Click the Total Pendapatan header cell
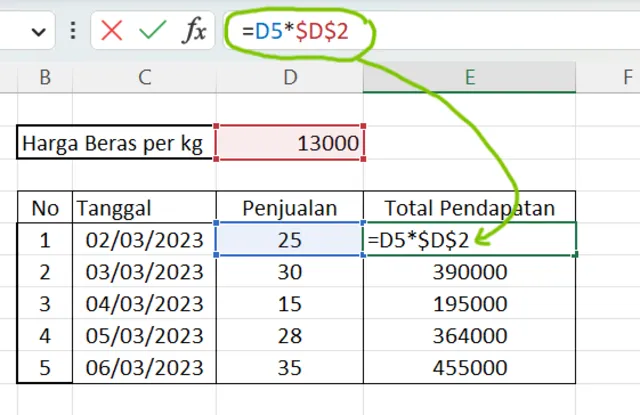Image resolution: width=640 pixels, height=415 pixels. click(469, 207)
